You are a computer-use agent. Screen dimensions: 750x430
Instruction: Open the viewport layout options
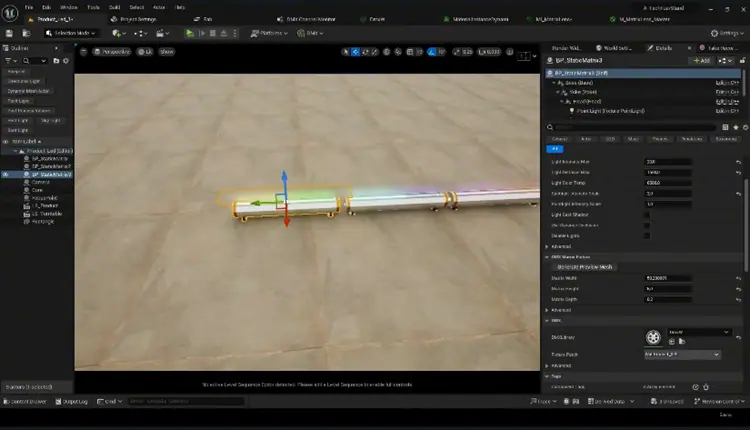click(525, 56)
